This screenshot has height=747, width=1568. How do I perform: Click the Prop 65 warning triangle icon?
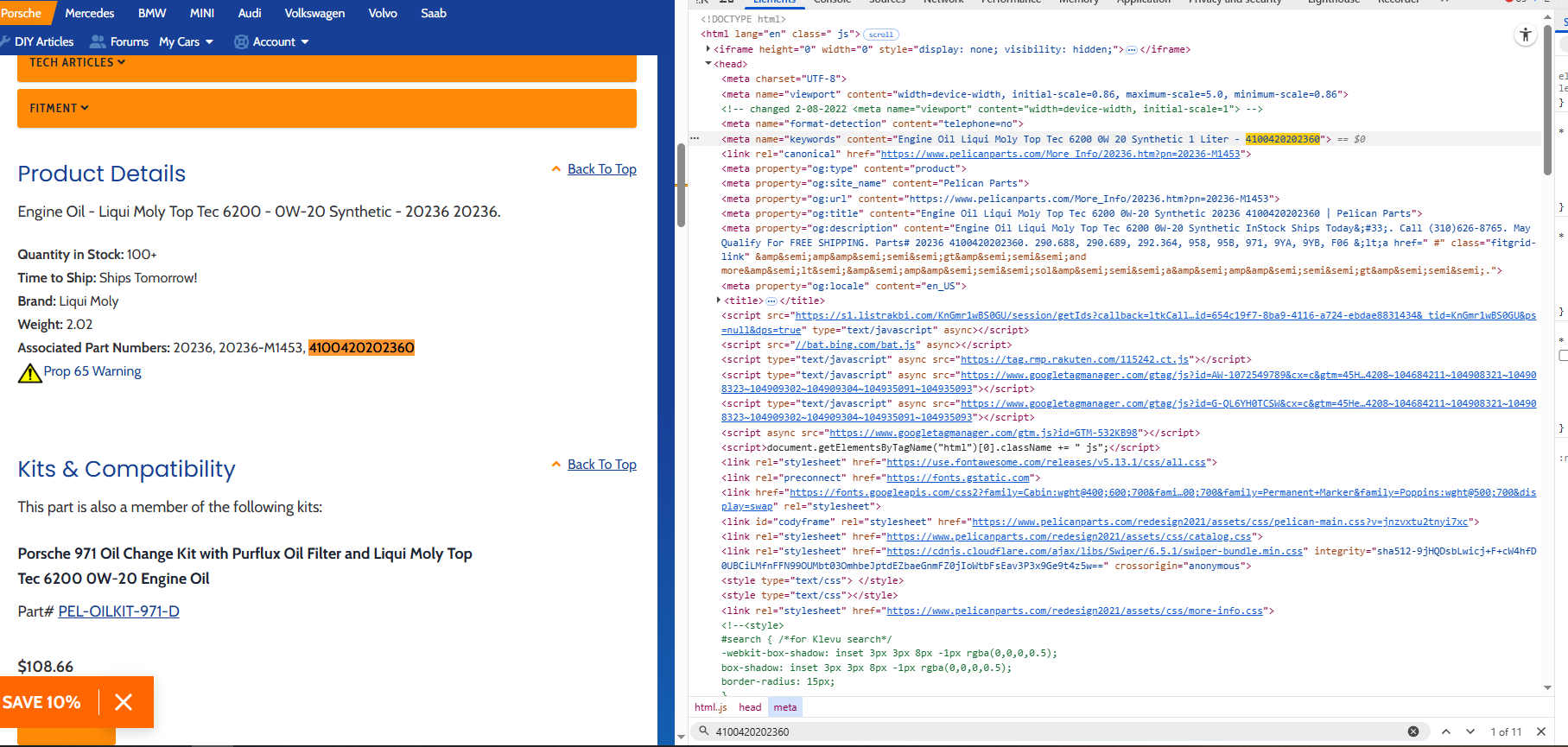pos(30,372)
